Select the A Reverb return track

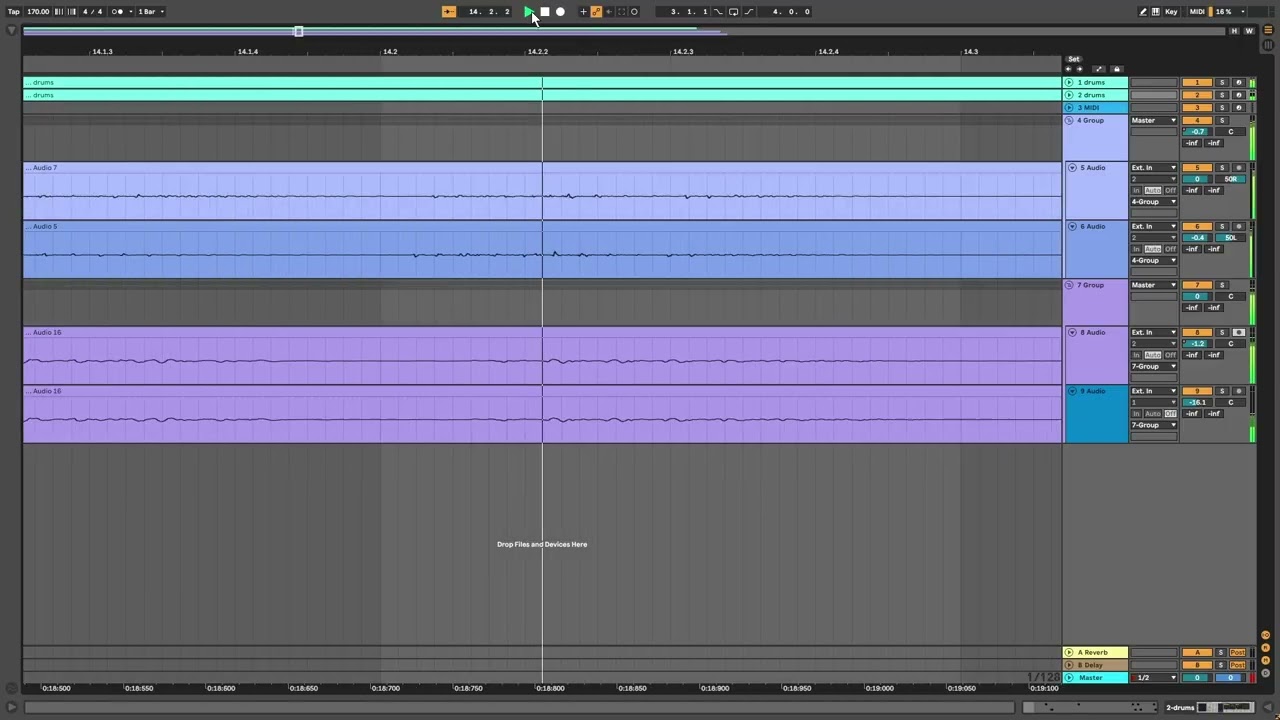[x=1095, y=653]
